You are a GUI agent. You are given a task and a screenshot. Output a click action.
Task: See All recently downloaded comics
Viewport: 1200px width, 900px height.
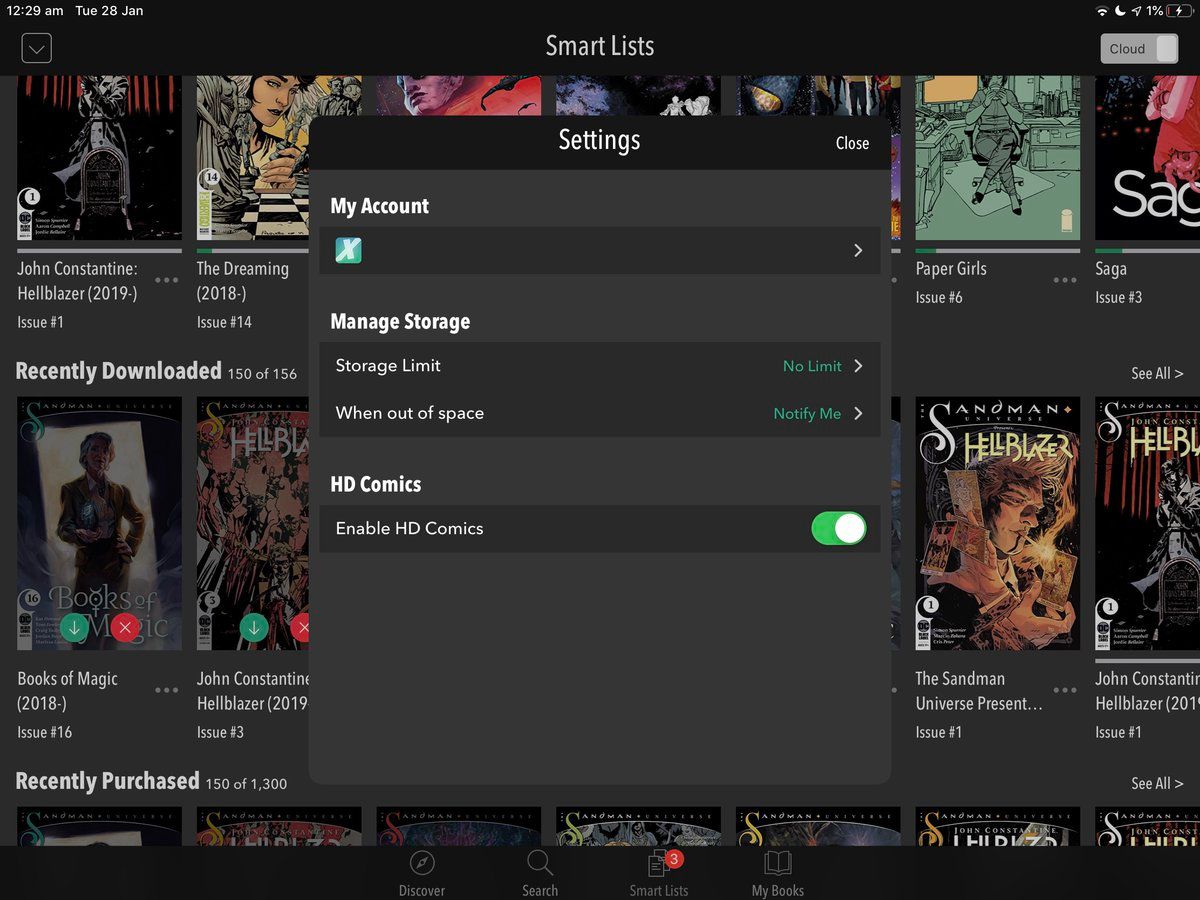(1156, 373)
